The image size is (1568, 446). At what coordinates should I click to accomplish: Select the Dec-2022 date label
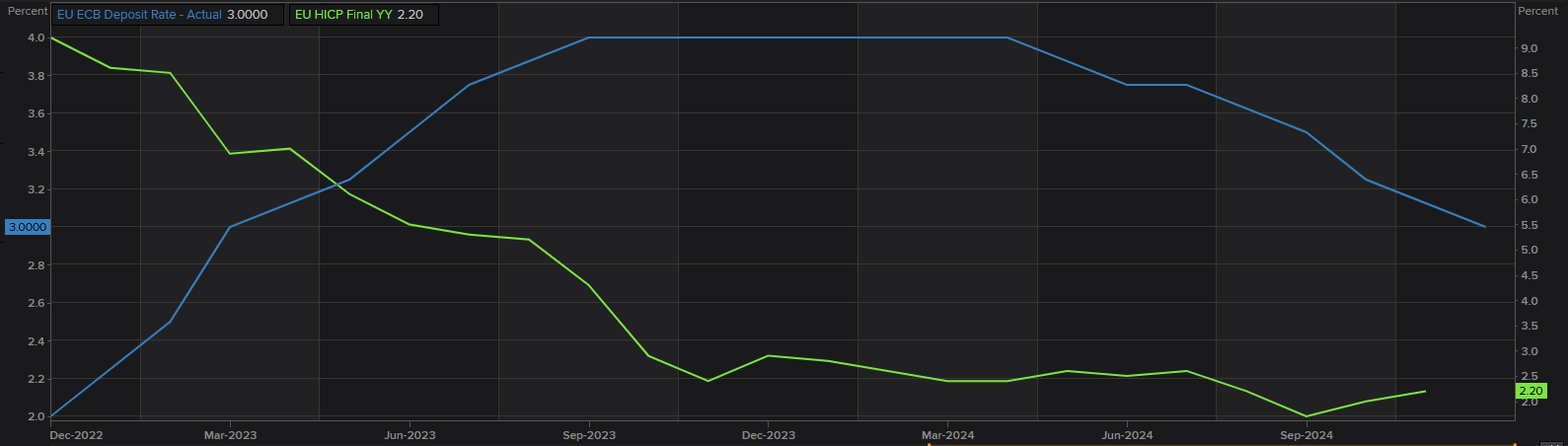click(76, 435)
